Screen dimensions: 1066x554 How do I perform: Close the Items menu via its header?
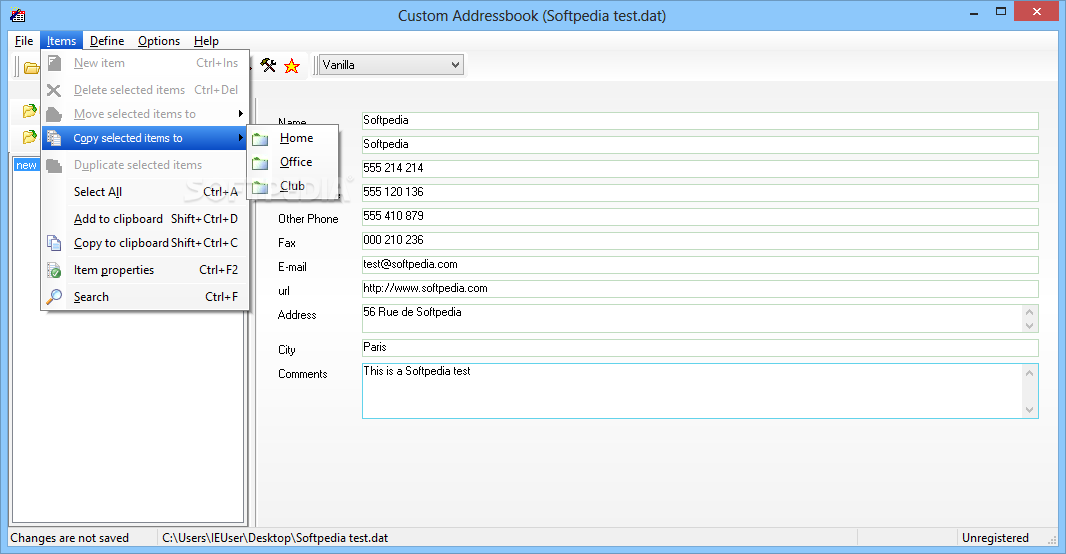(61, 41)
